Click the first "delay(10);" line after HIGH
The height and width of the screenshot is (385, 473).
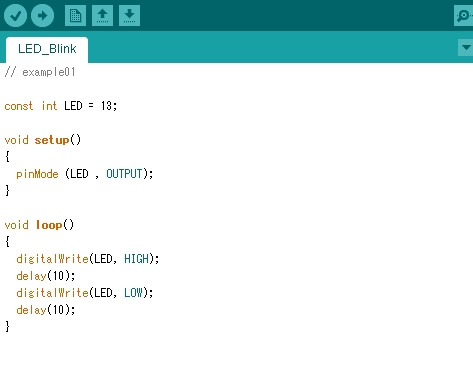point(46,276)
